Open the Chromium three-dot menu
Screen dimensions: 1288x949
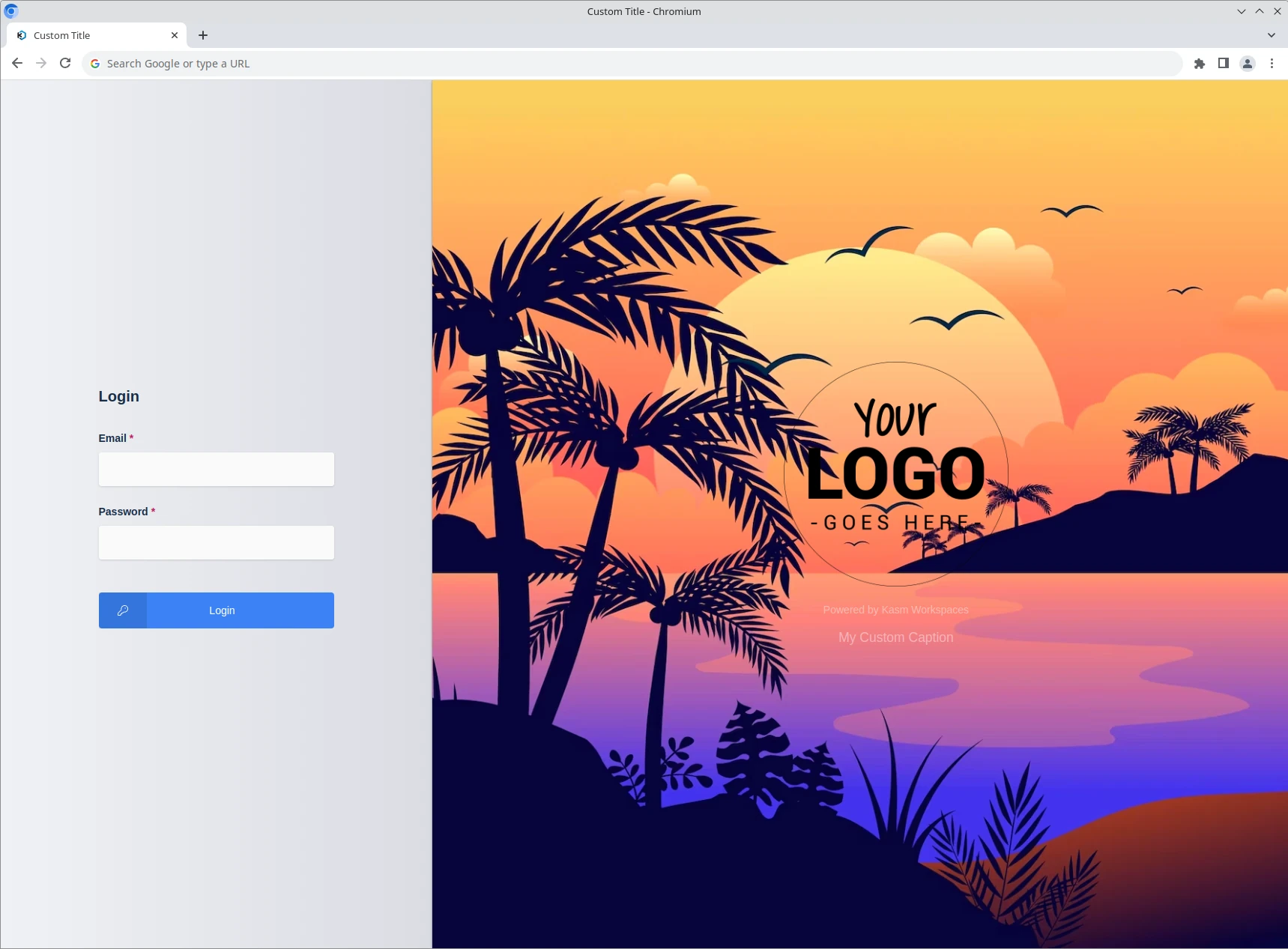(1272, 63)
